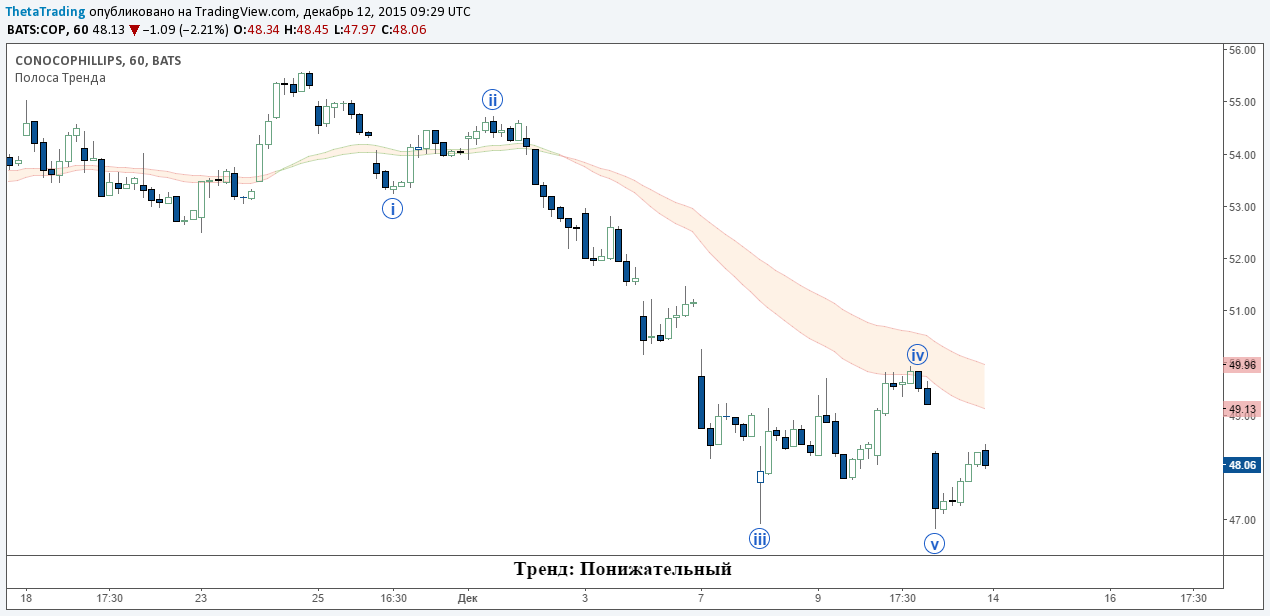1270x616 pixels.
Task: Click the 56.00 price axis value
Action: click(x=1242, y=50)
